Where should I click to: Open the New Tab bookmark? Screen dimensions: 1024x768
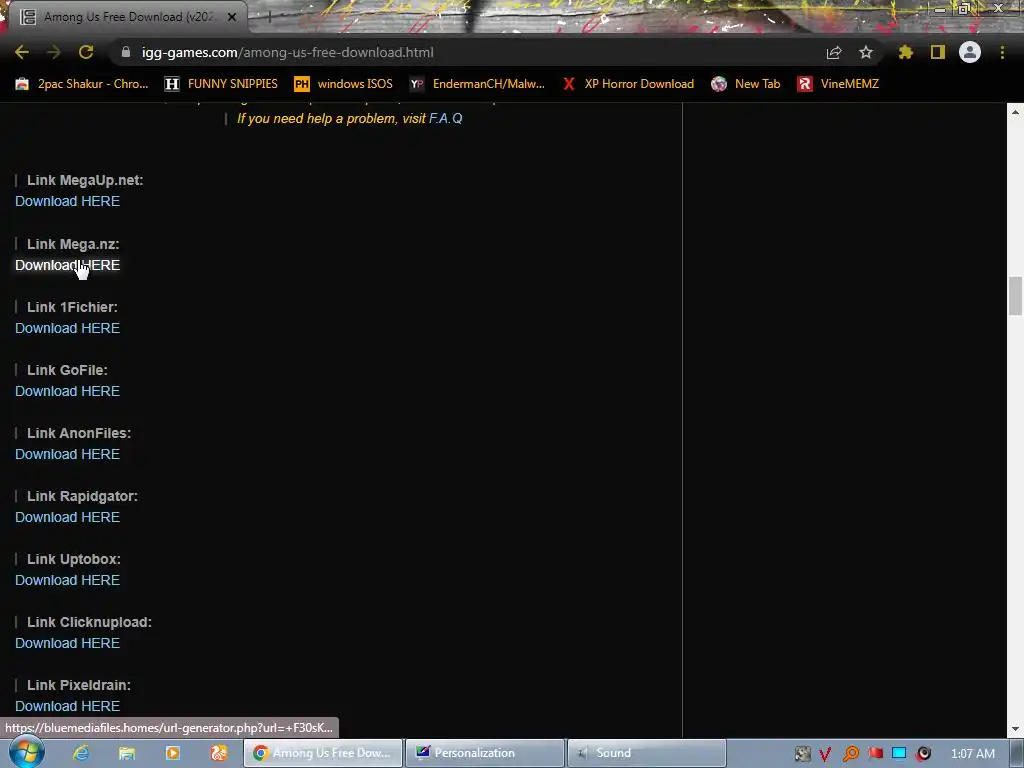coord(746,84)
